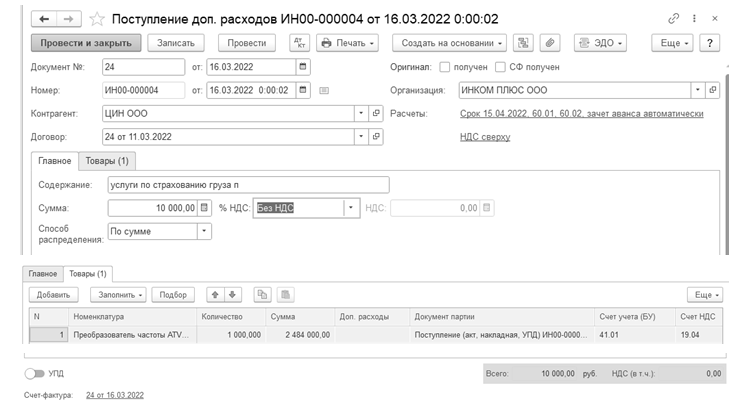
Task: Expand the % НДС dropdown
Action: [x=351, y=208]
